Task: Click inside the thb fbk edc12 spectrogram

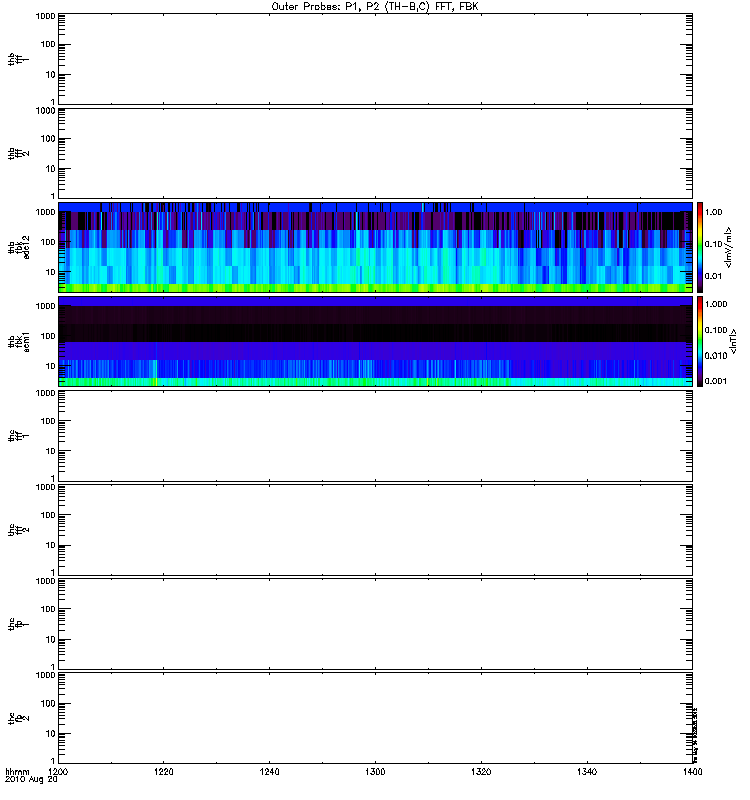Action: click(375, 247)
